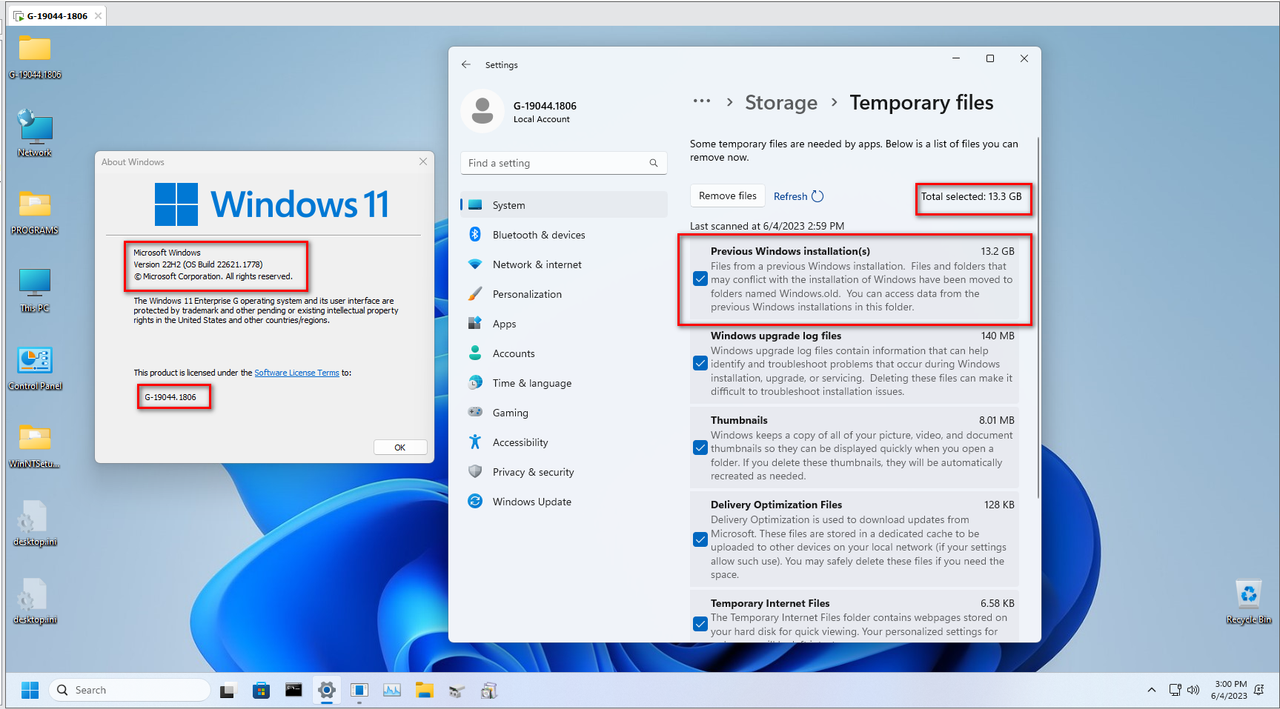This screenshot has height=709, width=1280.
Task: Open Accessibility settings category
Action: (564, 442)
